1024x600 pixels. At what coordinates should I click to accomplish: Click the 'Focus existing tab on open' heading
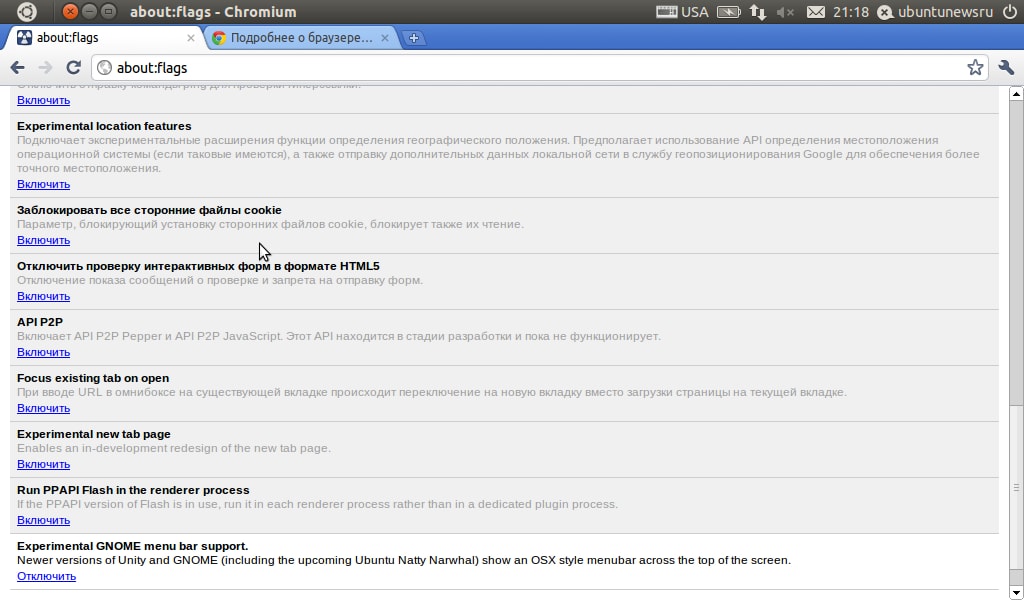(x=93, y=378)
